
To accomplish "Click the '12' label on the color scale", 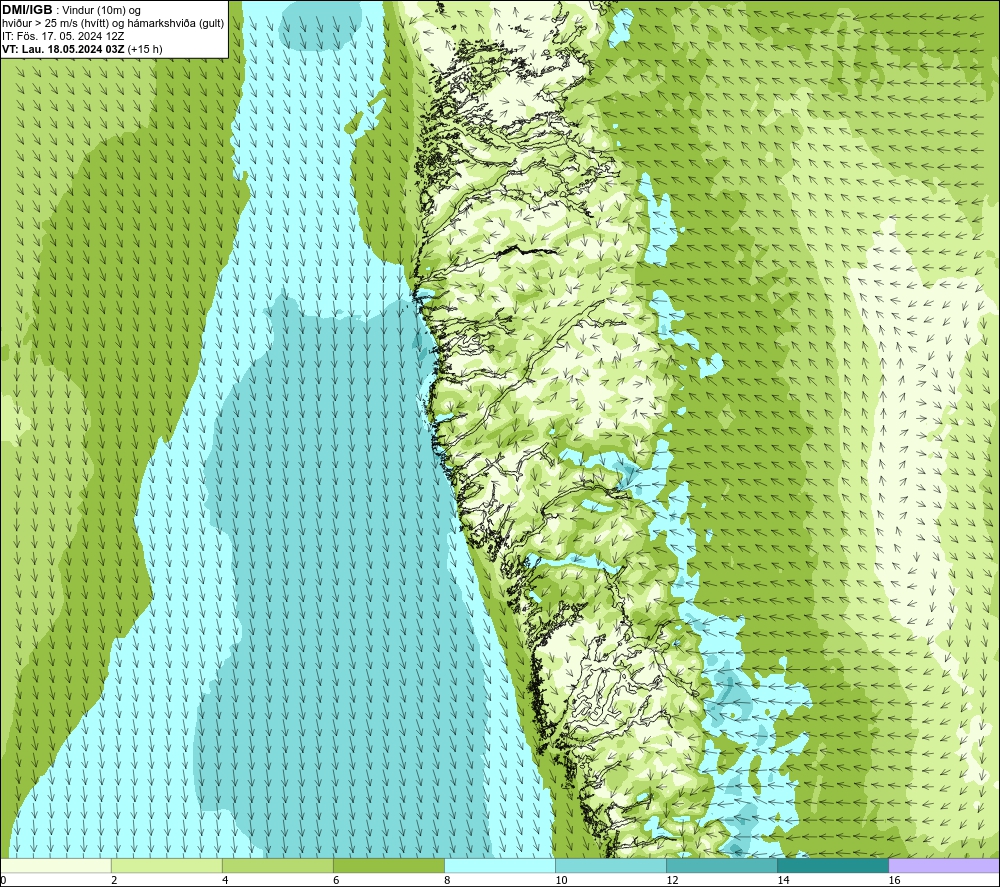I will pyautogui.click(x=672, y=880).
